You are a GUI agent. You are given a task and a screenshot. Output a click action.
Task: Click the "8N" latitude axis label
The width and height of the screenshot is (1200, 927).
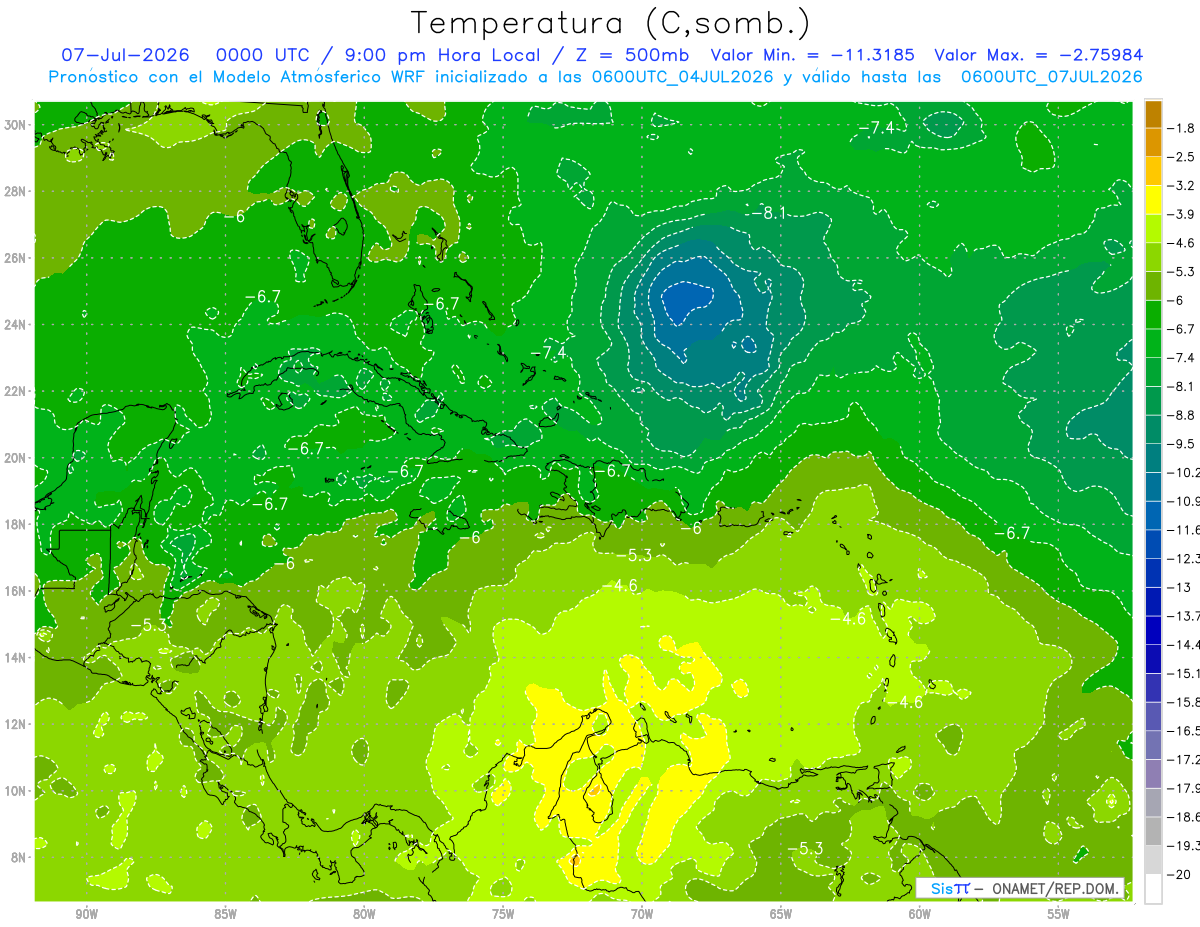20,857
